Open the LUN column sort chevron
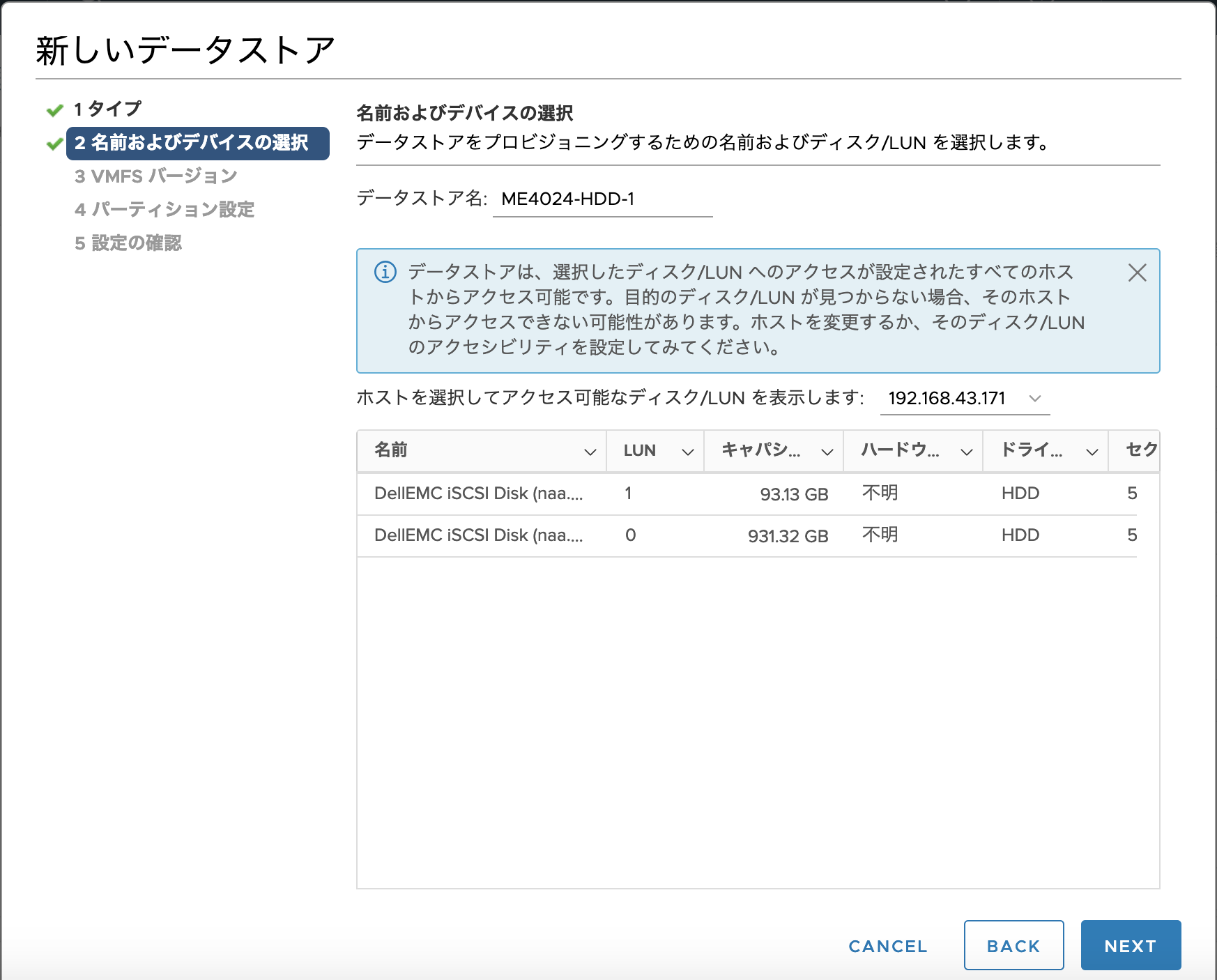The width and height of the screenshot is (1217, 980). [687, 452]
